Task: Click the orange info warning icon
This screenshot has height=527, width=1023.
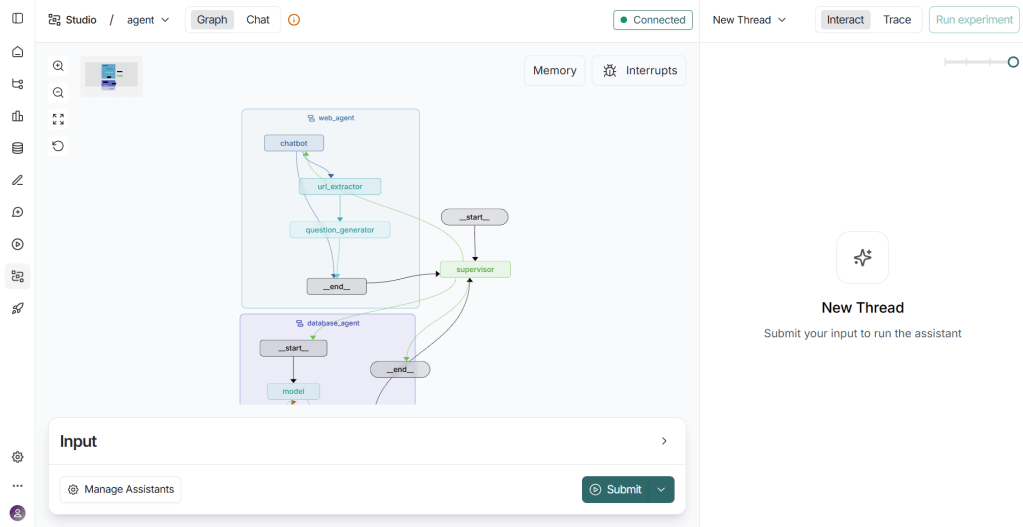Action: 294,20
